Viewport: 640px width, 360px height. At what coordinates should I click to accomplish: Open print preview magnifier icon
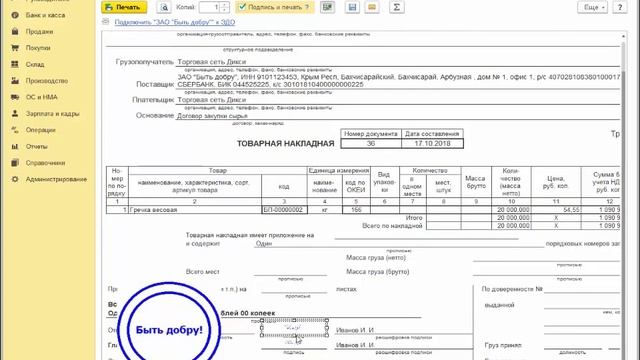(164, 7)
